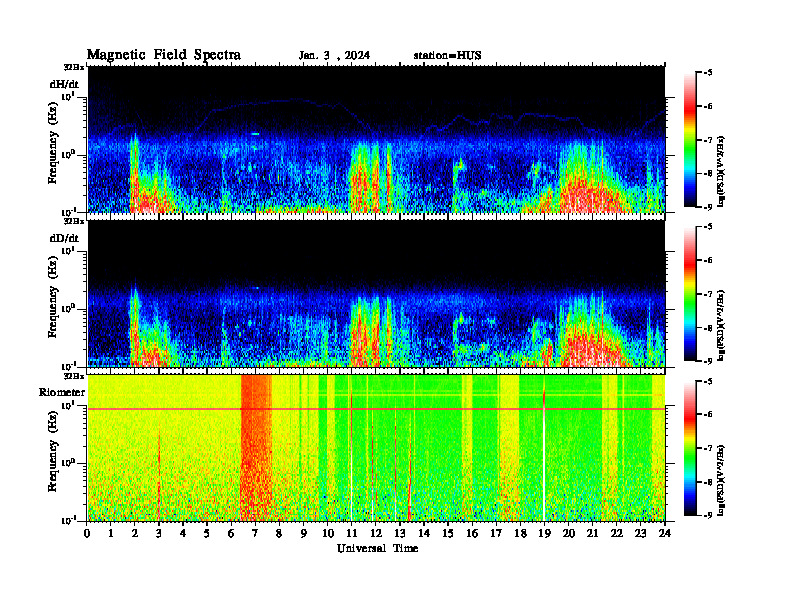Click the Riometer spectrogram plot
This screenshot has height=612, width=792.
click(x=376, y=448)
